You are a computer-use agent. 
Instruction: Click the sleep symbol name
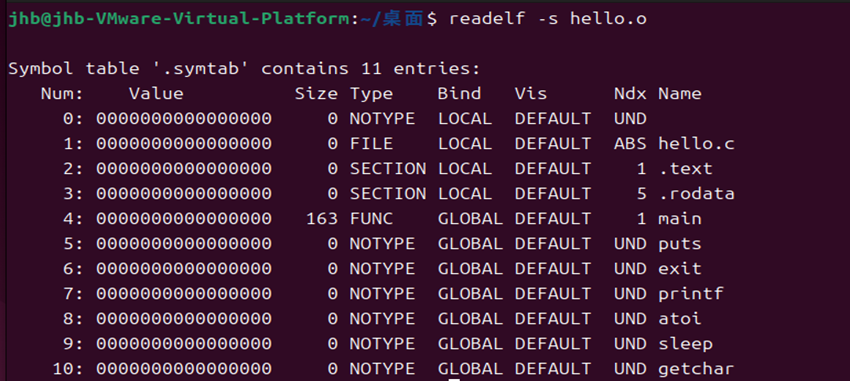click(685, 344)
